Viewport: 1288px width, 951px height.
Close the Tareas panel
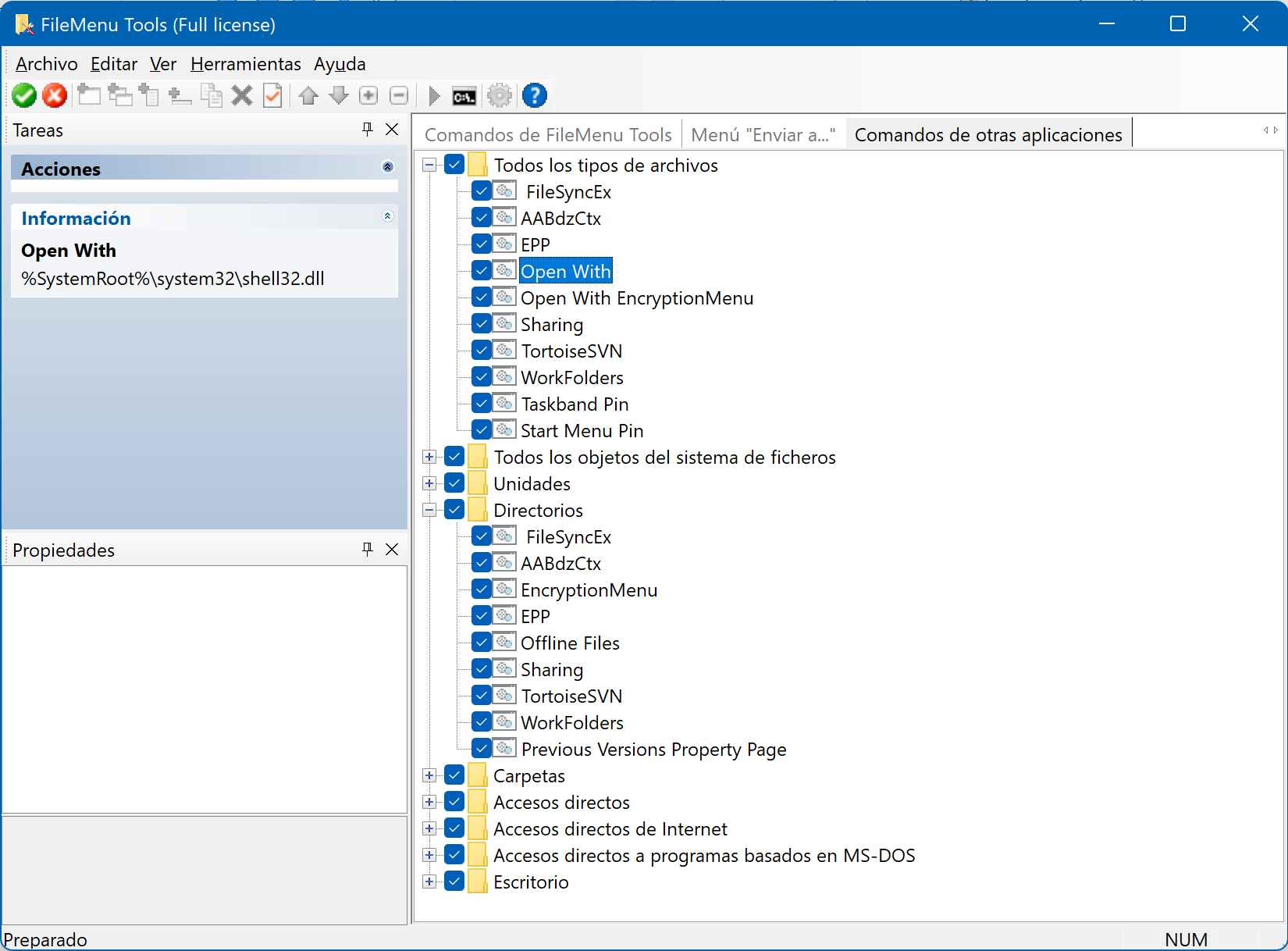392,130
